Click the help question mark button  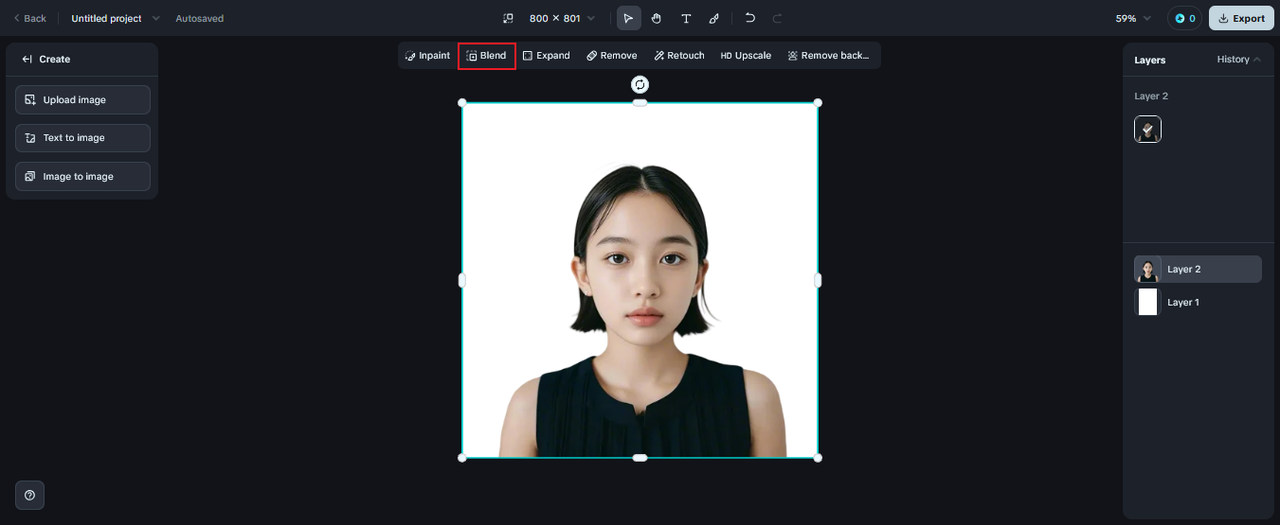(x=30, y=495)
